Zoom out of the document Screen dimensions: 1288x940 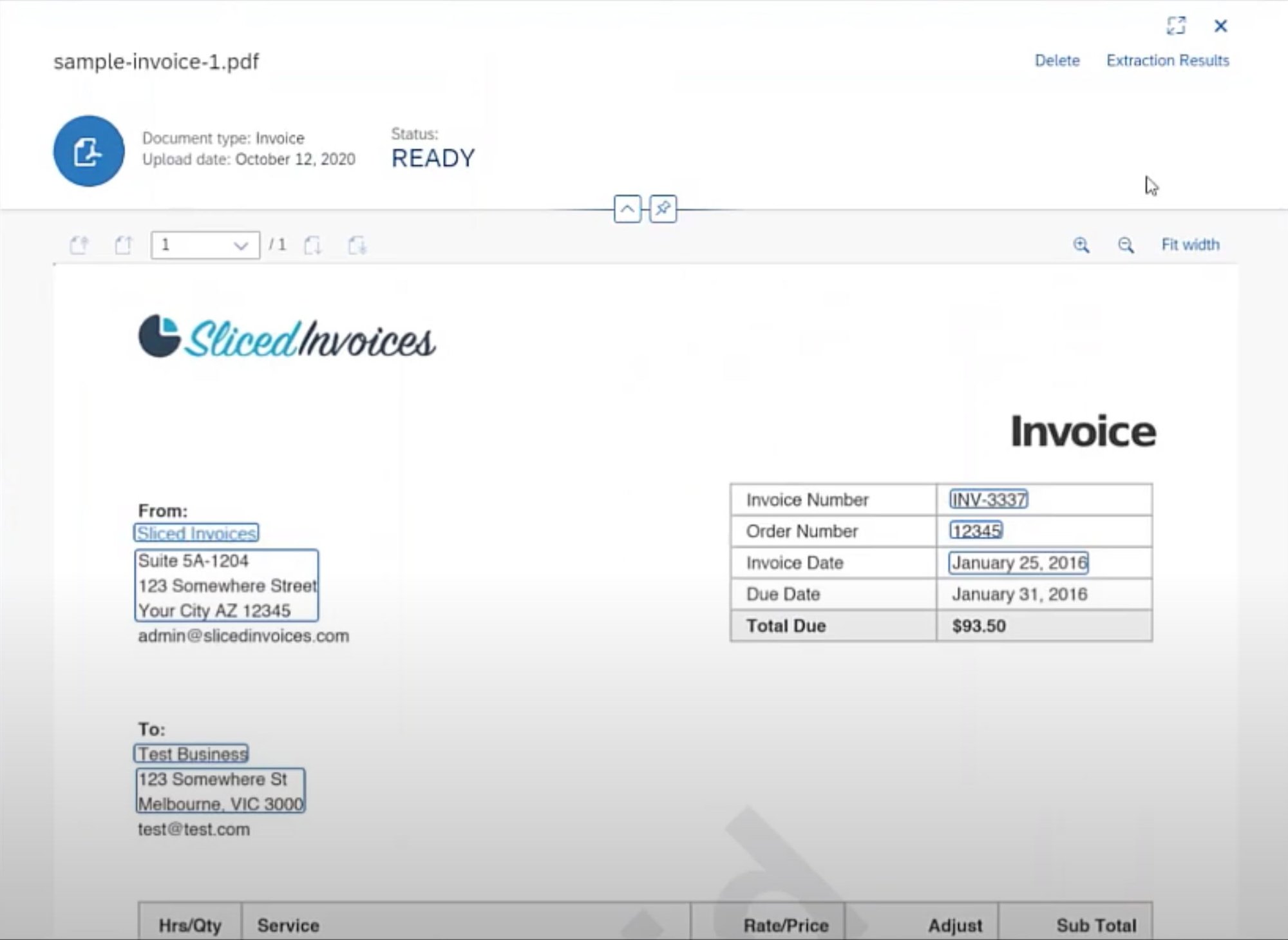1126,245
